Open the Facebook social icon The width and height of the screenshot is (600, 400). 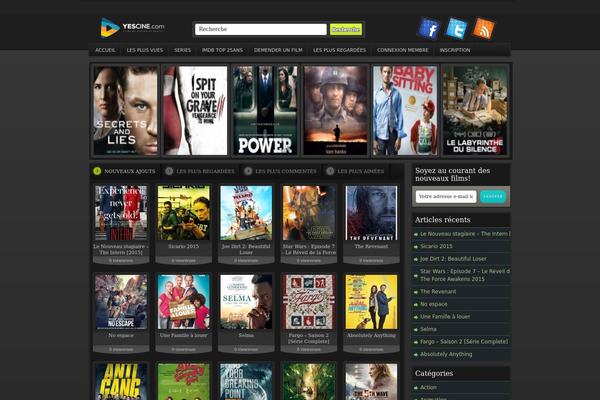click(x=429, y=28)
